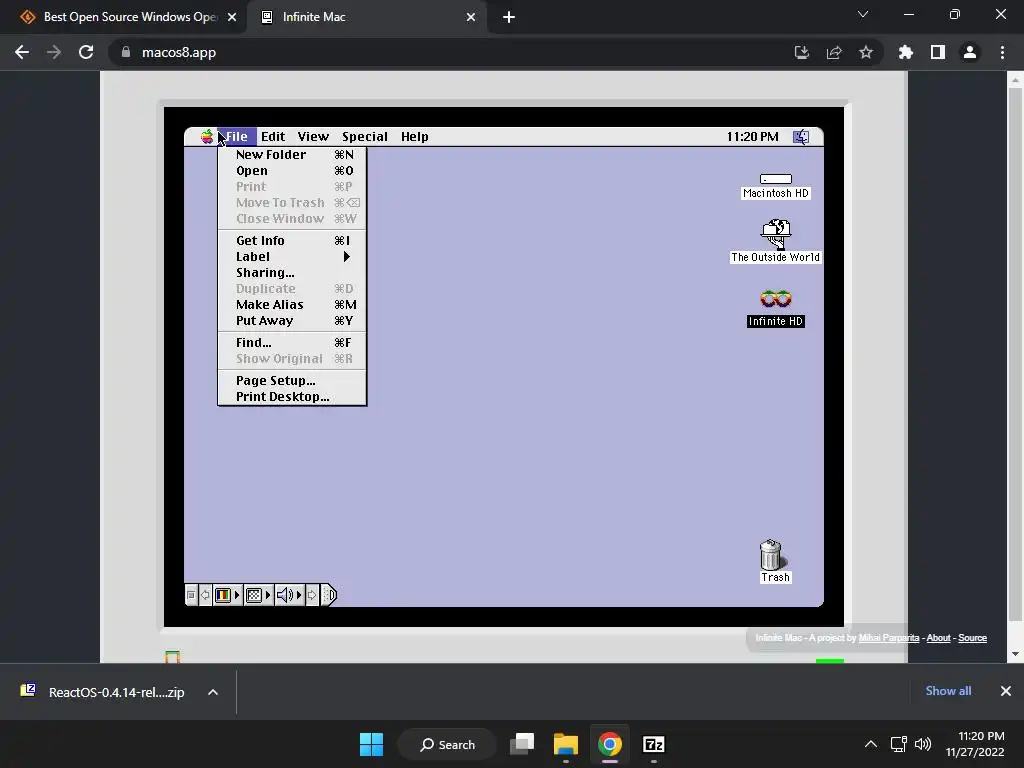Screen dimensions: 1024x768
Task: Open Monitor resolution control strip module
Action: pos(258,595)
